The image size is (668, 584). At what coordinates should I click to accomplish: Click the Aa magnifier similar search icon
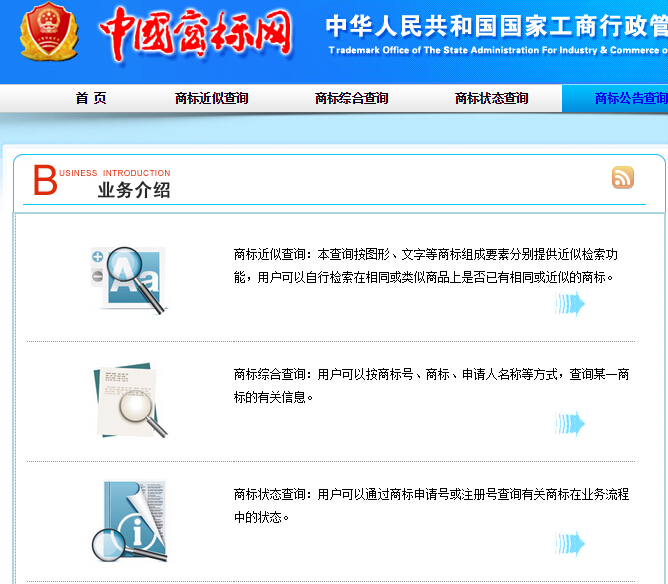pos(130,280)
